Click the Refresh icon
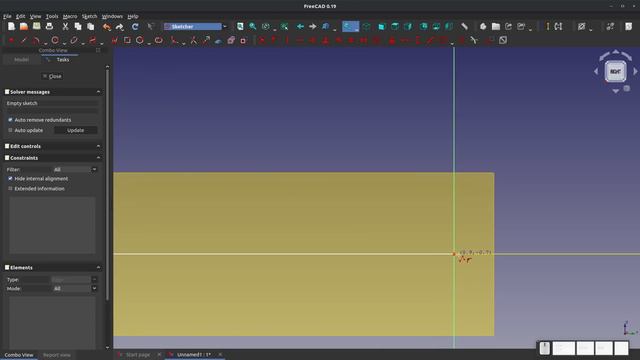Screen dimensions: 640x360 pos(135,27)
